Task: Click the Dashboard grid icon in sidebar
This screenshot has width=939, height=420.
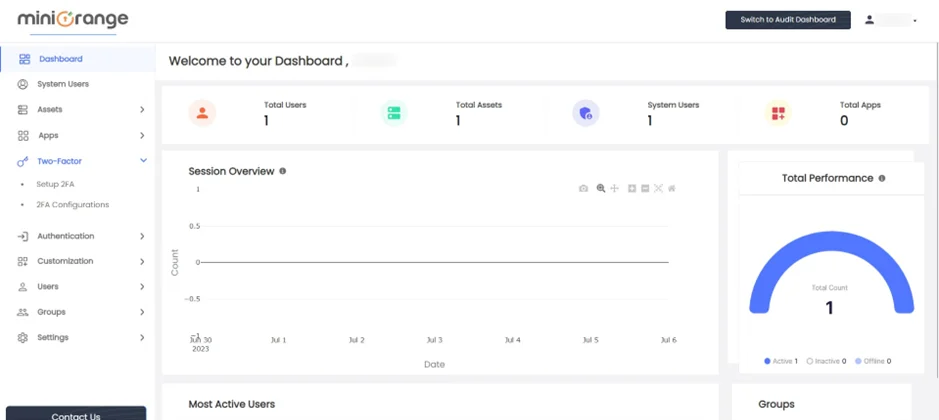Action: tap(25, 59)
